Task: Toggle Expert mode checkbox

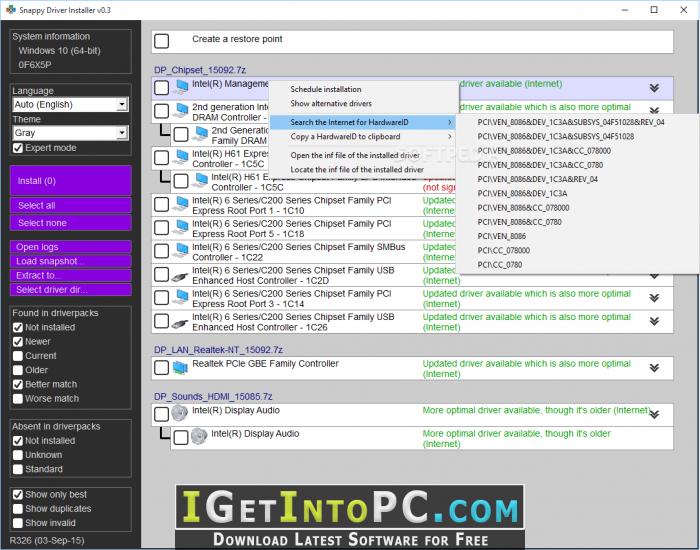Action: coord(18,148)
